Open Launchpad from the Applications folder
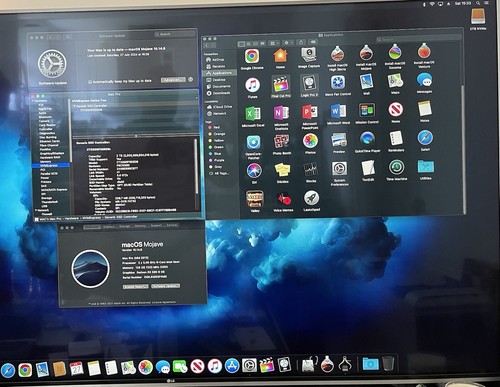Viewport: 500px width, 387px height. click(311, 198)
